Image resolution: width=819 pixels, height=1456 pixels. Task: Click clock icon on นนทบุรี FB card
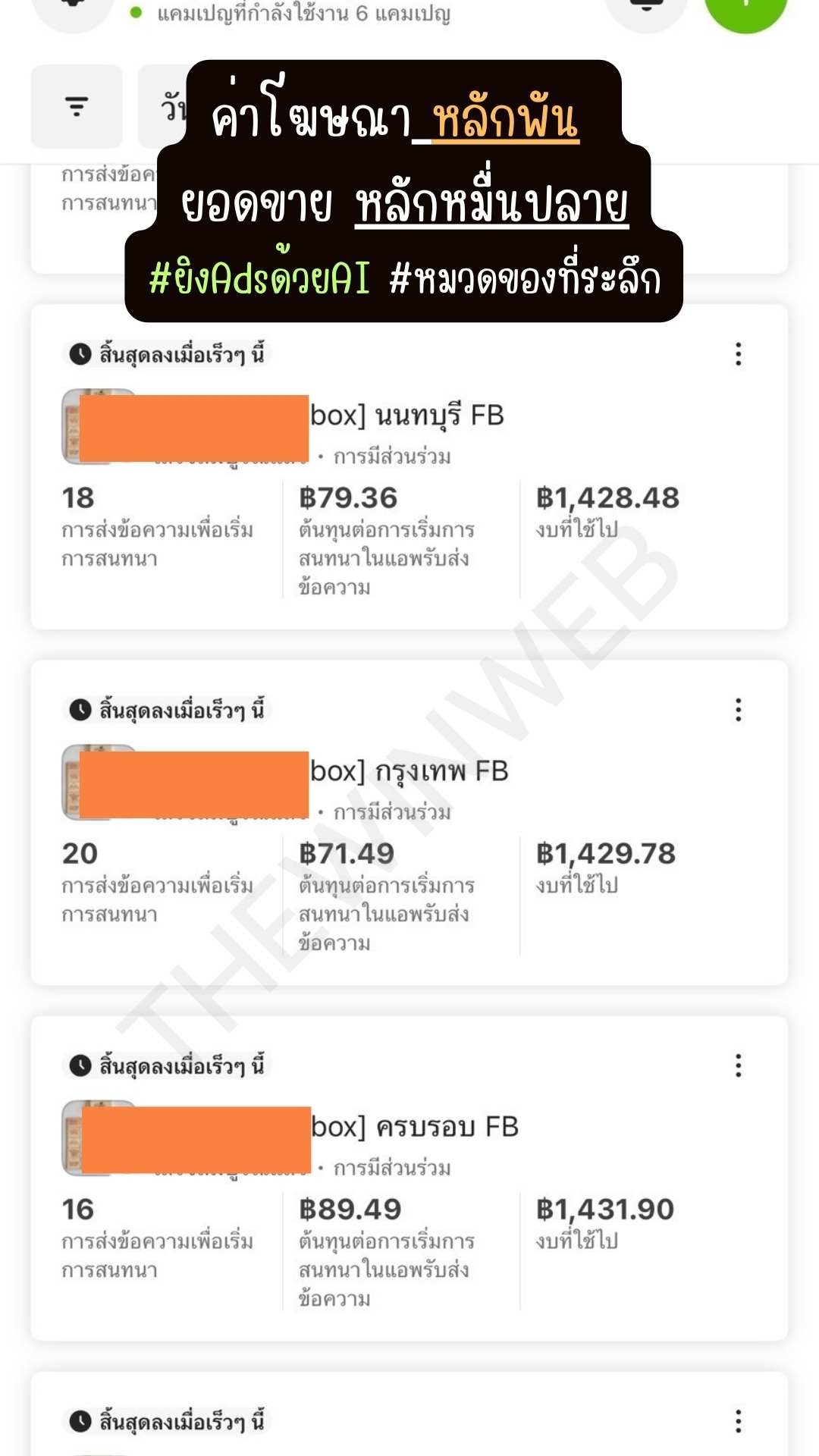80,354
